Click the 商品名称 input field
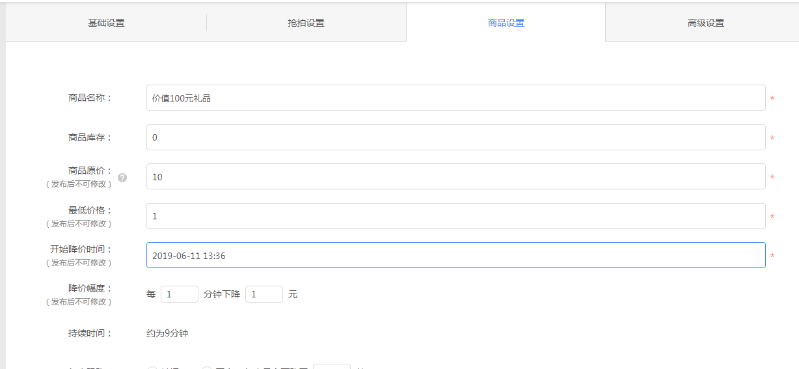 (456, 98)
